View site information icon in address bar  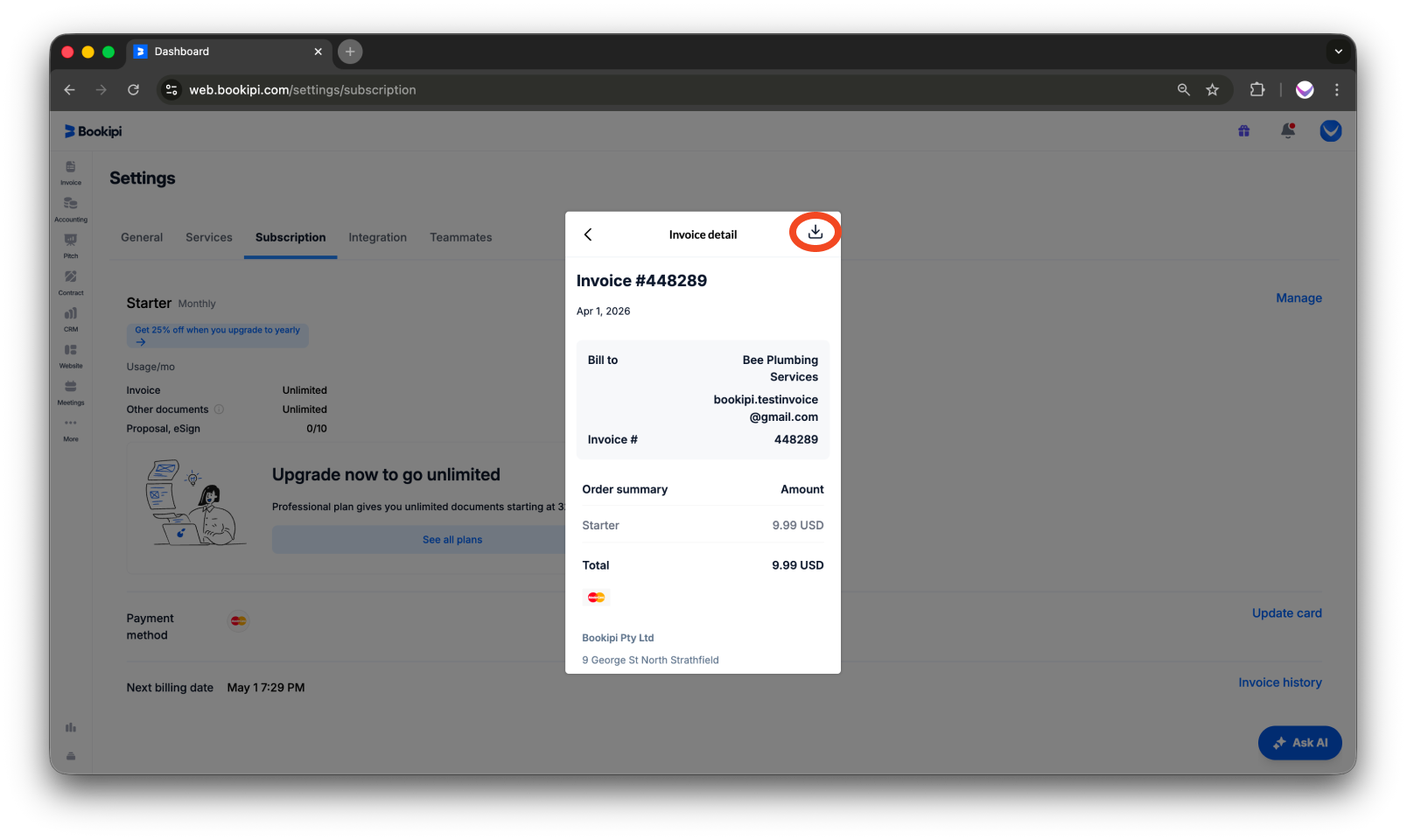[171, 89]
